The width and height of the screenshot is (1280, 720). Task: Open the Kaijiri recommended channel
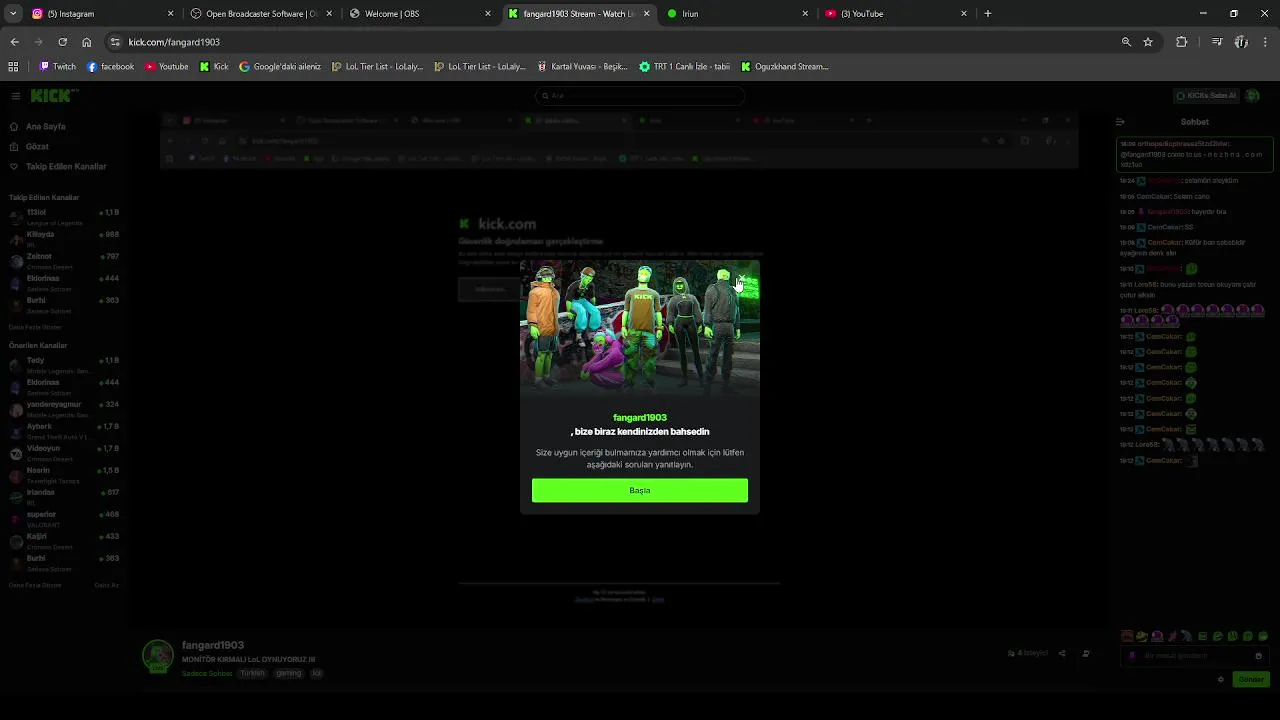[x=64, y=539]
